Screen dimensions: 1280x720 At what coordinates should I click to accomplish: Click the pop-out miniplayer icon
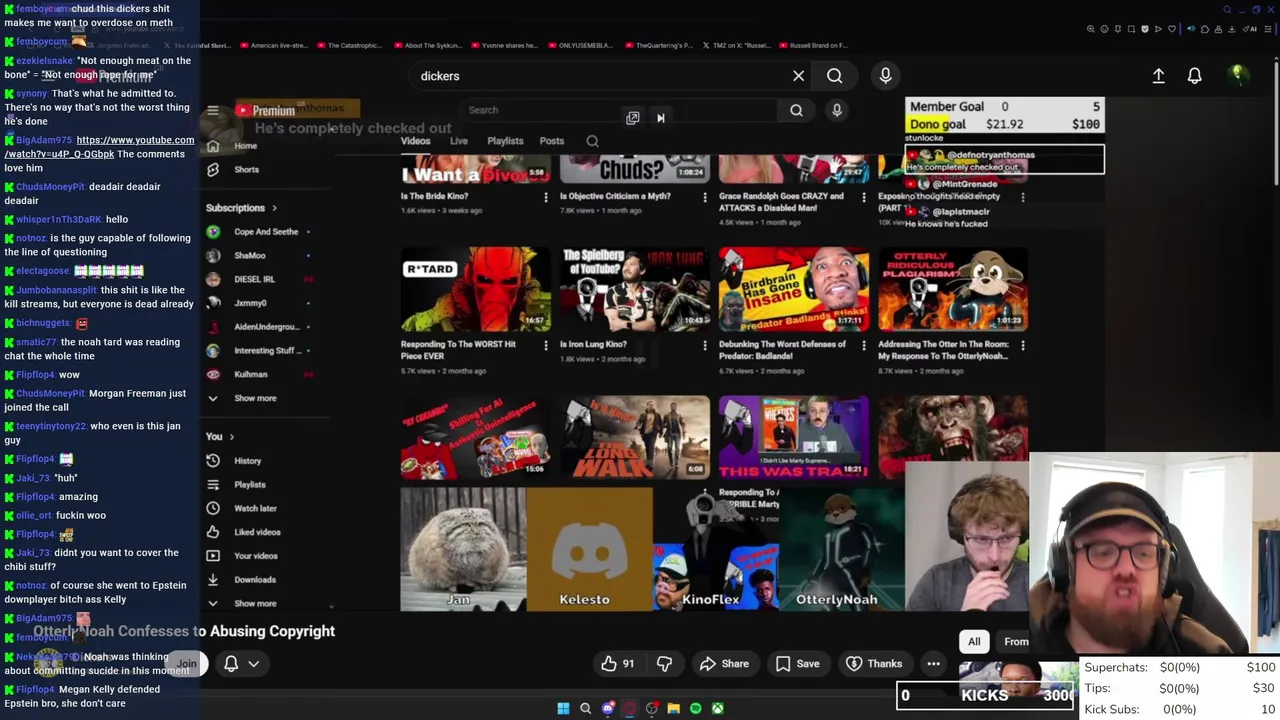(632, 118)
